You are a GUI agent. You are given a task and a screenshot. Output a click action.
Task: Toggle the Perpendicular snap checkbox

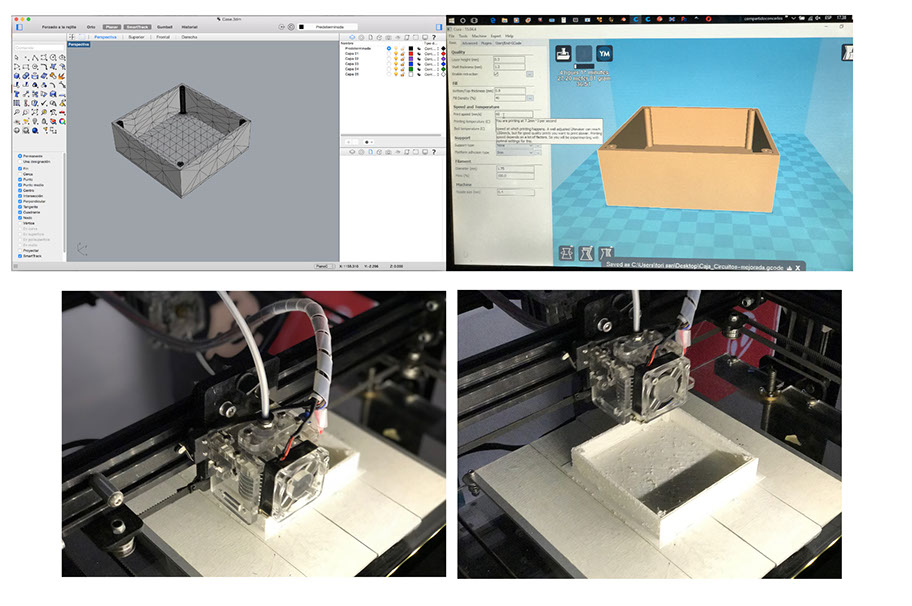[20, 201]
